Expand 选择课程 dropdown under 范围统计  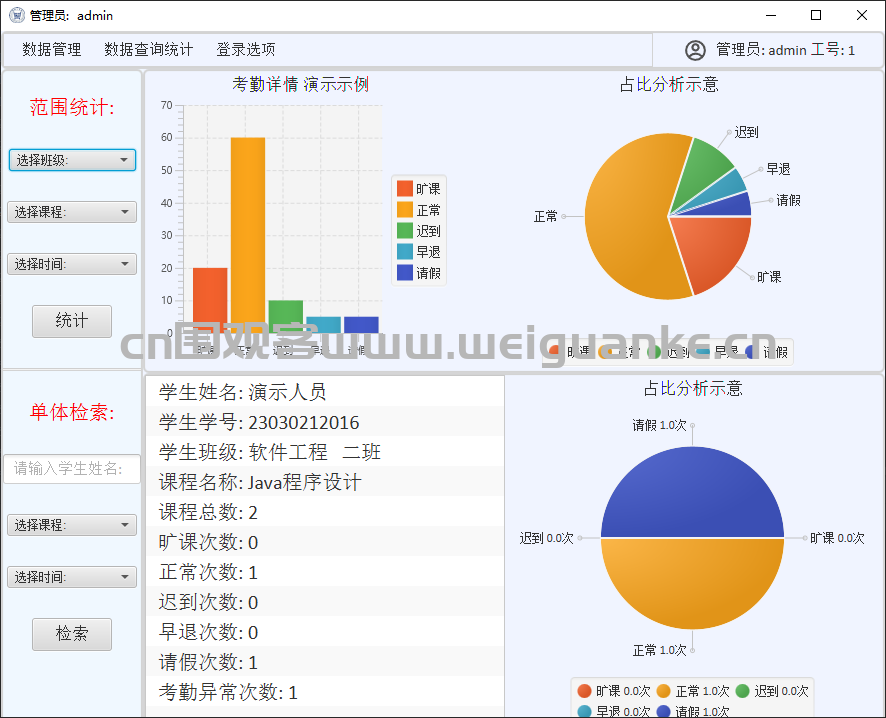pyautogui.click(x=72, y=212)
